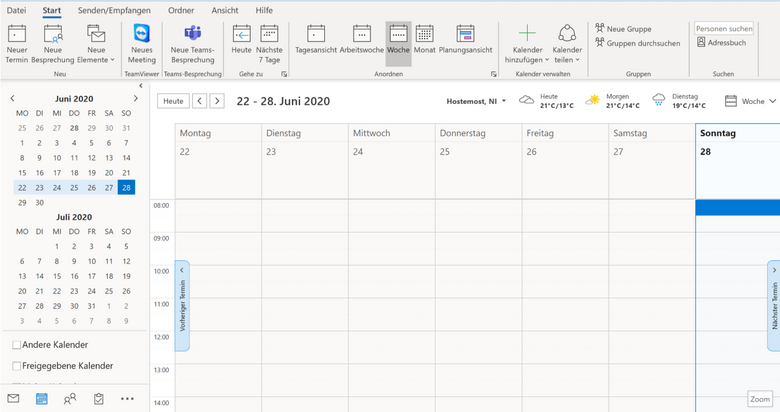The height and width of the screenshot is (412, 780).
Task: Open Mail view in bottom navigation
Action: click(x=13, y=398)
